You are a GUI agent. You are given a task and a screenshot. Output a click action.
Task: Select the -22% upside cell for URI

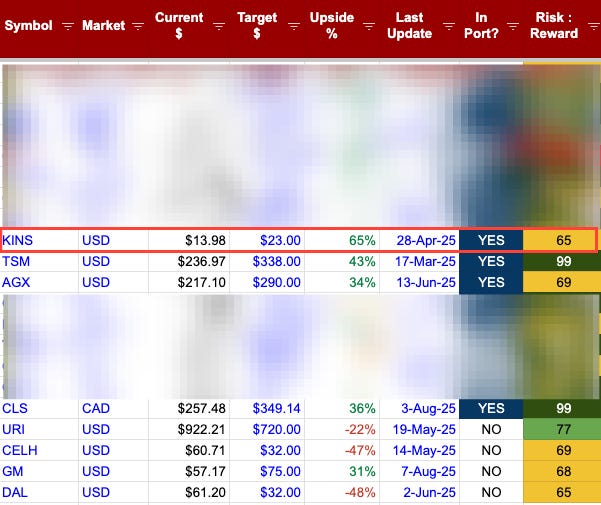pyautogui.click(x=342, y=430)
